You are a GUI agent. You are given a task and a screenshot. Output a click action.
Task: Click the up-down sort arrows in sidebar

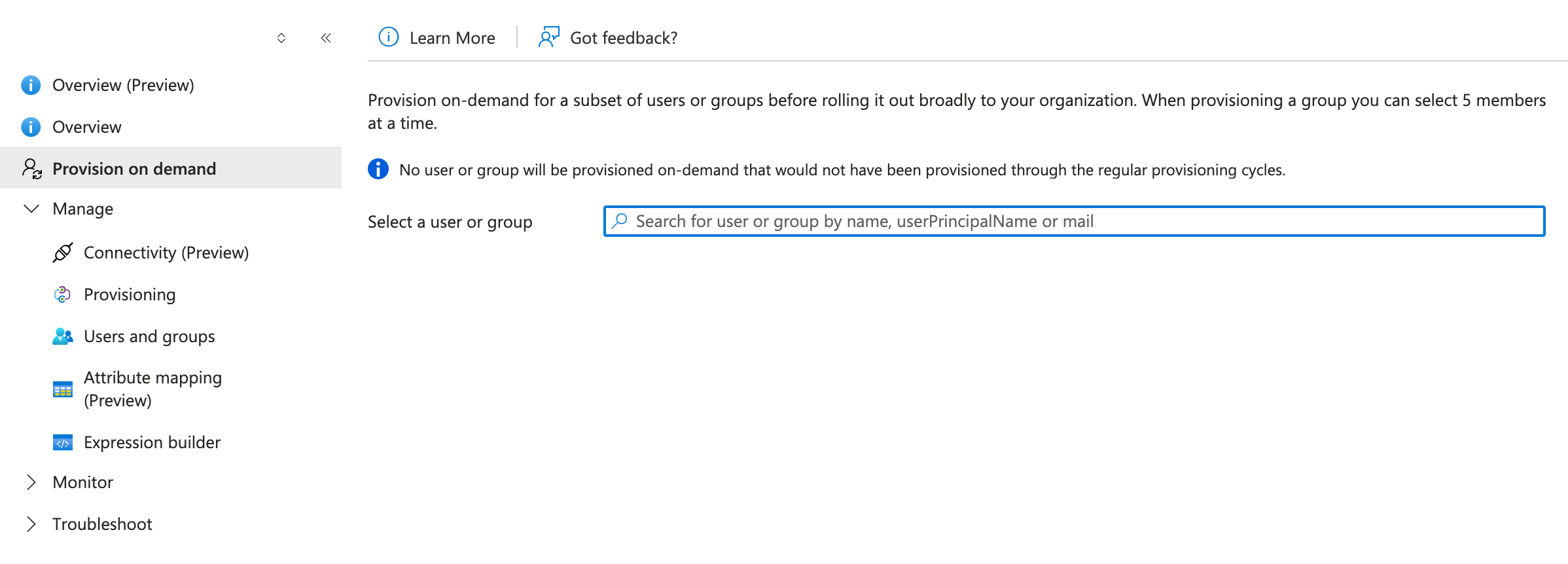[281, 38]
